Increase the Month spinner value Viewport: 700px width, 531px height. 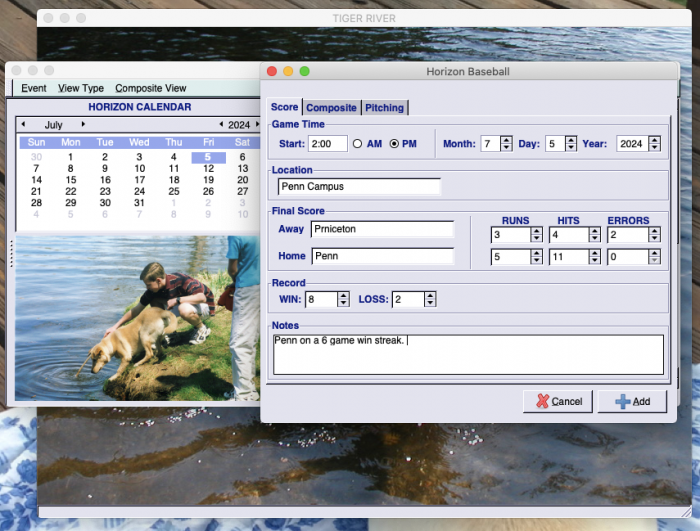tap(506, 140)
